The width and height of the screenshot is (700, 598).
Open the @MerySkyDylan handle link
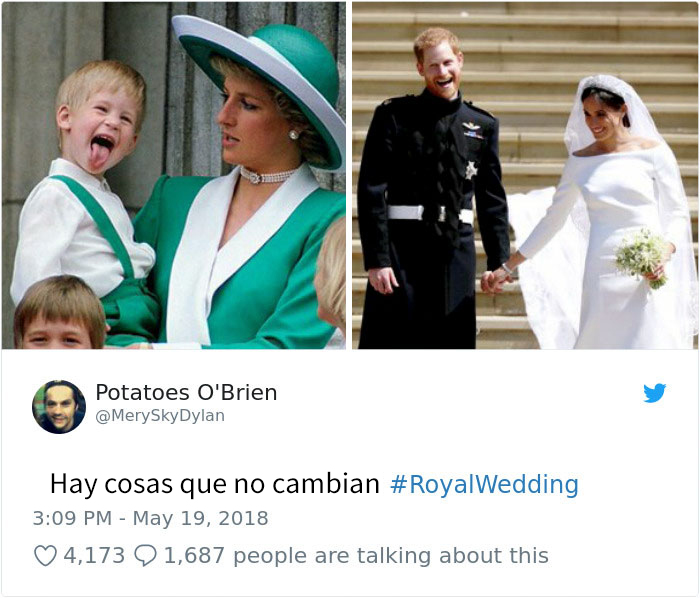[x=160, y=415]
